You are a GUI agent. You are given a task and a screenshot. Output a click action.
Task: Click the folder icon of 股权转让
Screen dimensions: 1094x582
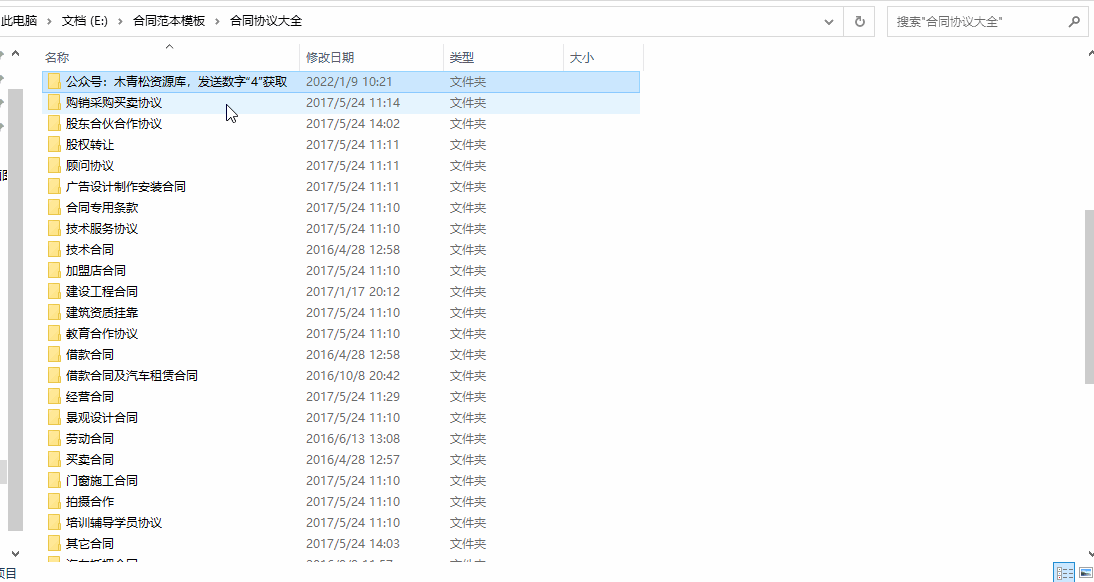click(x=54, y=144)
